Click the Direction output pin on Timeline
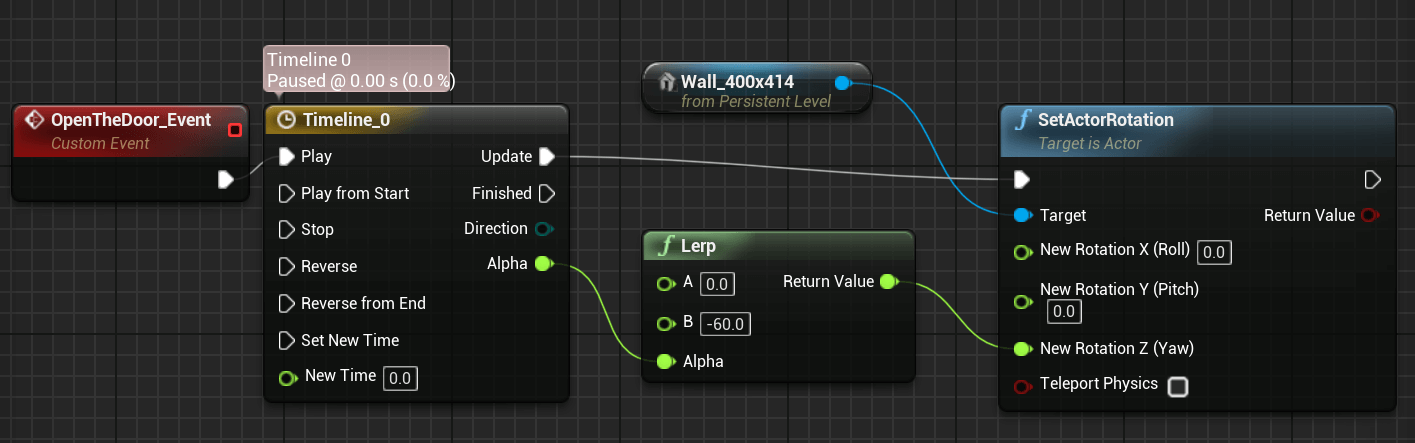The width and height of the screenshot is (1415, 443). (x=544, y=229)
